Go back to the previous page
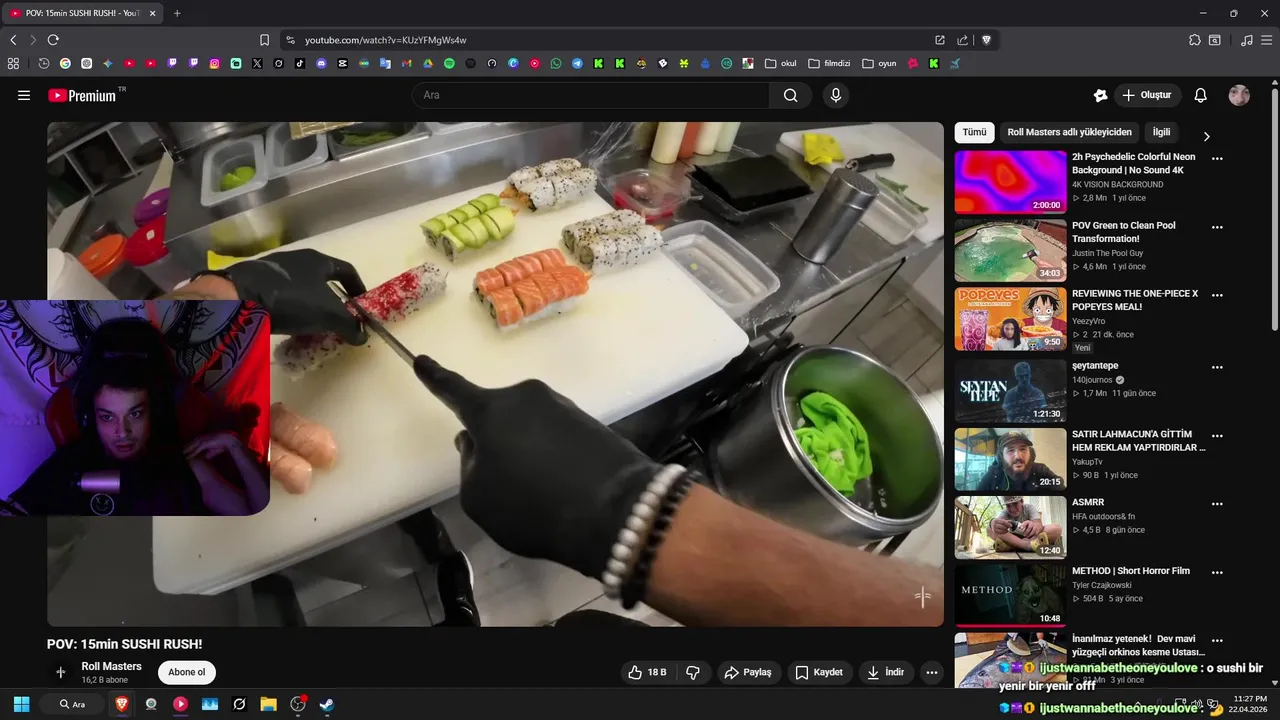The image size is (1280, 720). pos(13,40)
